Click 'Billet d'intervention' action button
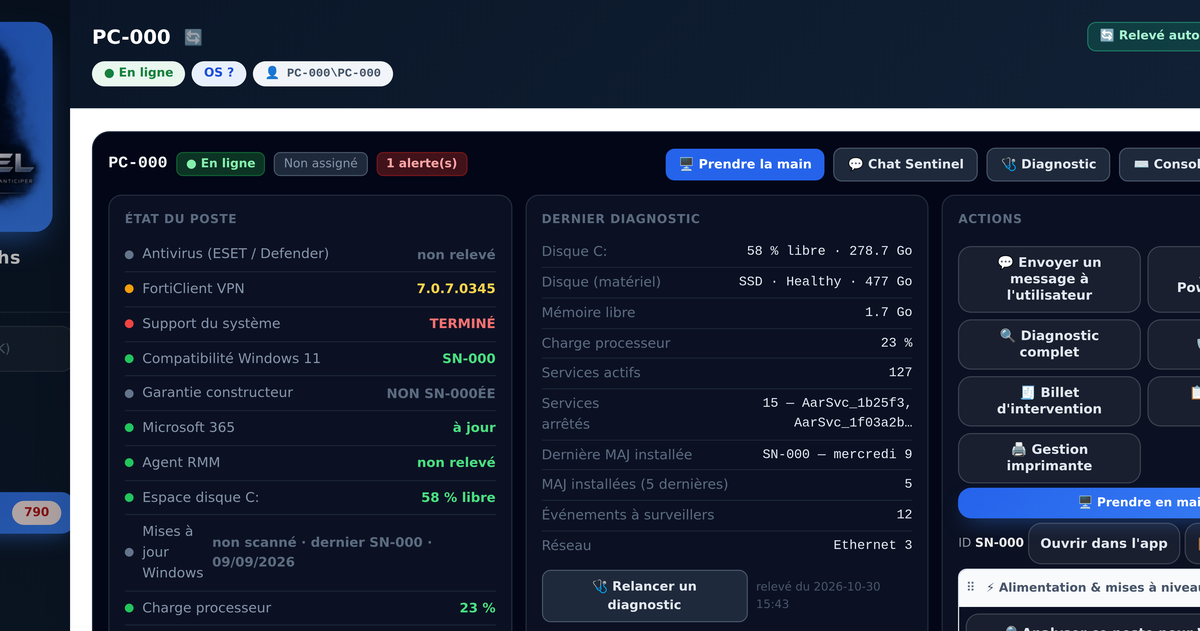1200x631 pixels. [x=1049, y=401]
